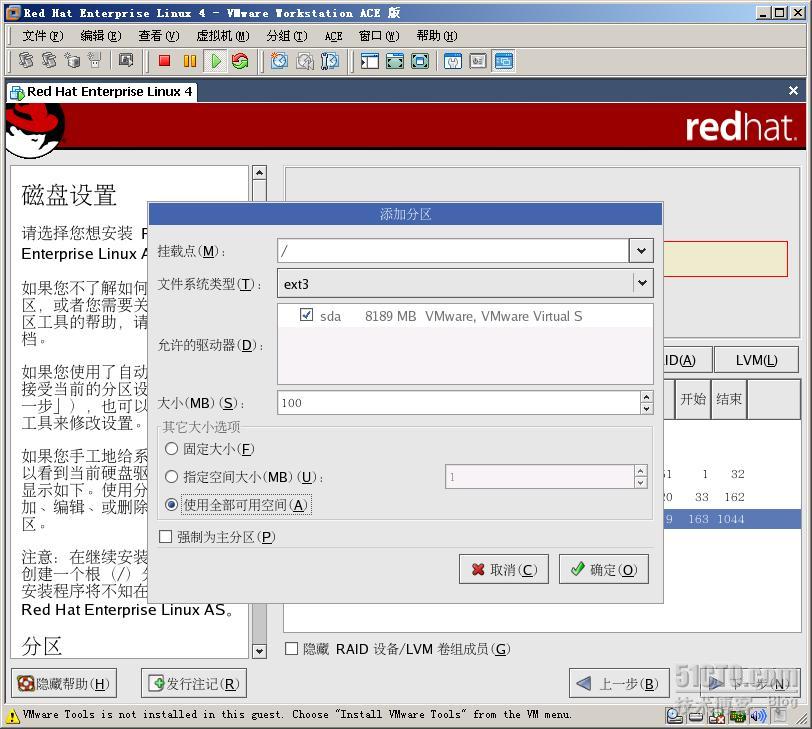Click the Reset virtual machine icon
Viewport: 812px width, 729px height.
click(x=240, y=61)
